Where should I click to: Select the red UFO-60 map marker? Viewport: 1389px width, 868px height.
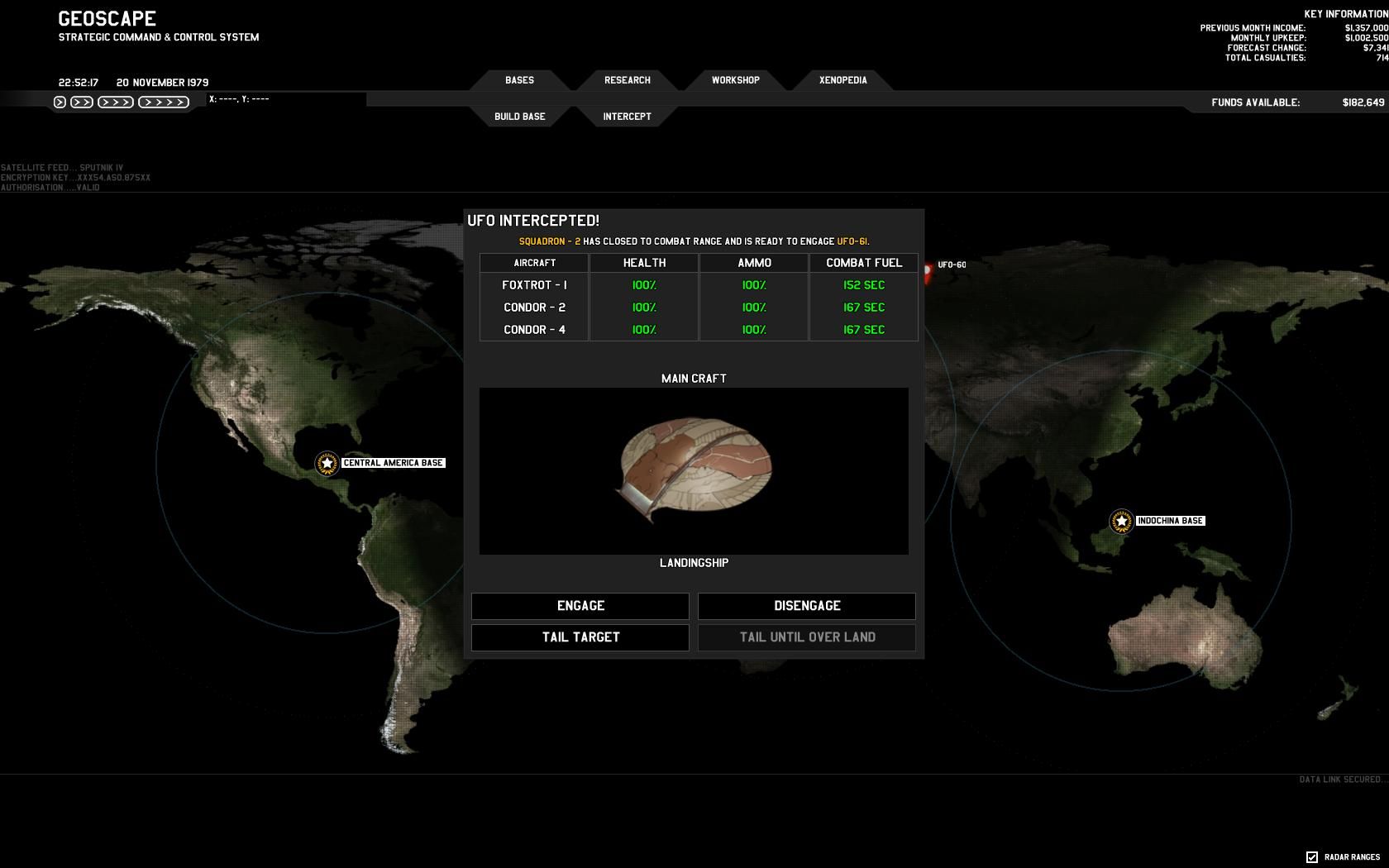click(x=928, y=270)
